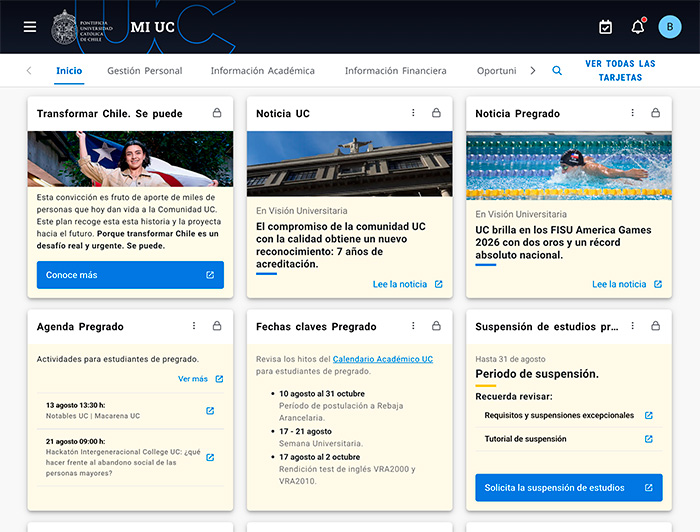Click Lee la noticia in Noticia UC
The image size is (700, 532).
(407, 284)
